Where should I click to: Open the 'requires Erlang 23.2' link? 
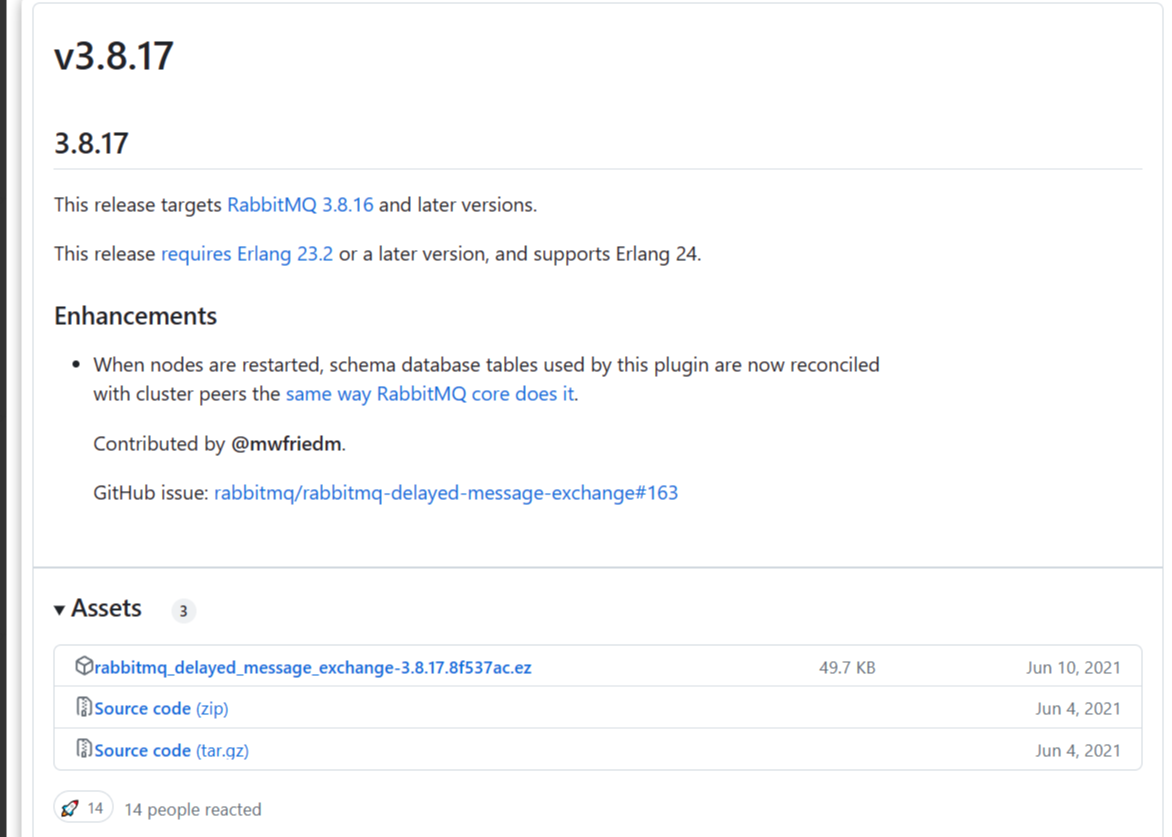coord(247,254)
